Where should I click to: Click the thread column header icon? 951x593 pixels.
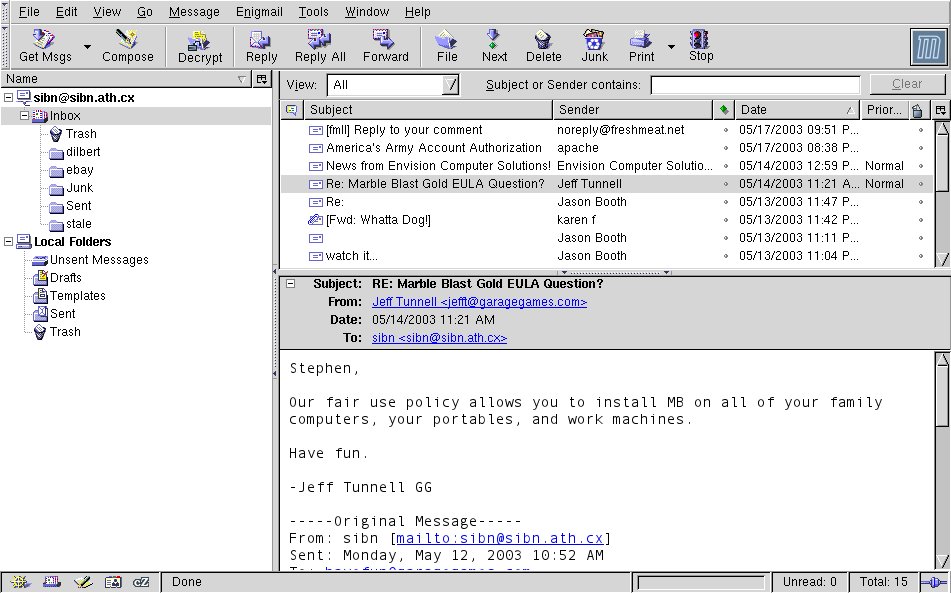(x=292, y=110)
